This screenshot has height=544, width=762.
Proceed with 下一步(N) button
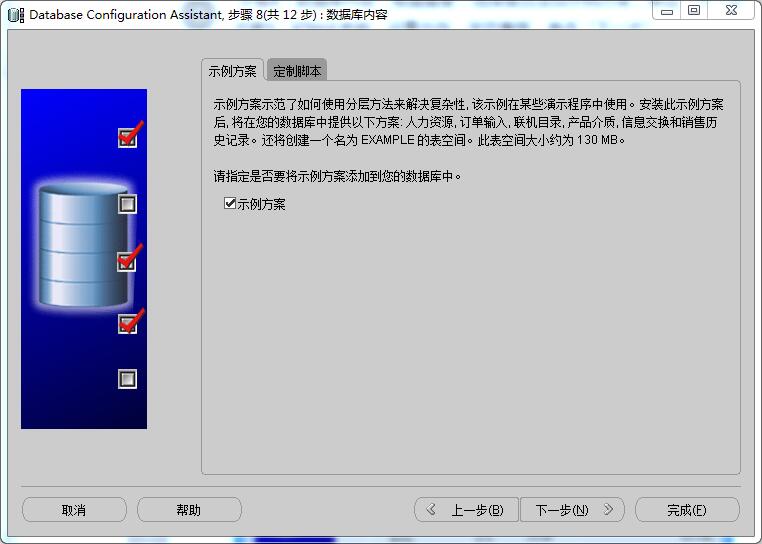pos(572,509)
